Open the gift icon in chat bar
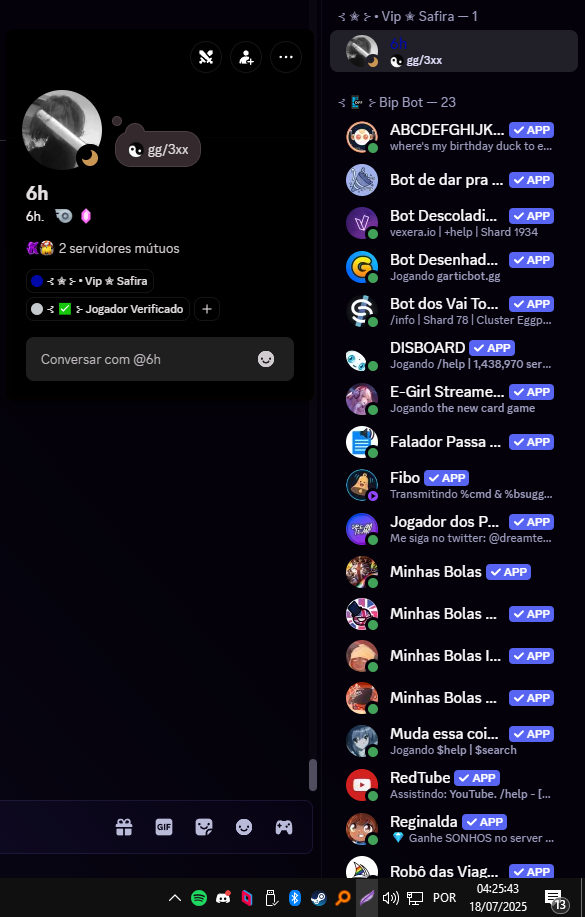585x917 pixels. coord(124,827)
